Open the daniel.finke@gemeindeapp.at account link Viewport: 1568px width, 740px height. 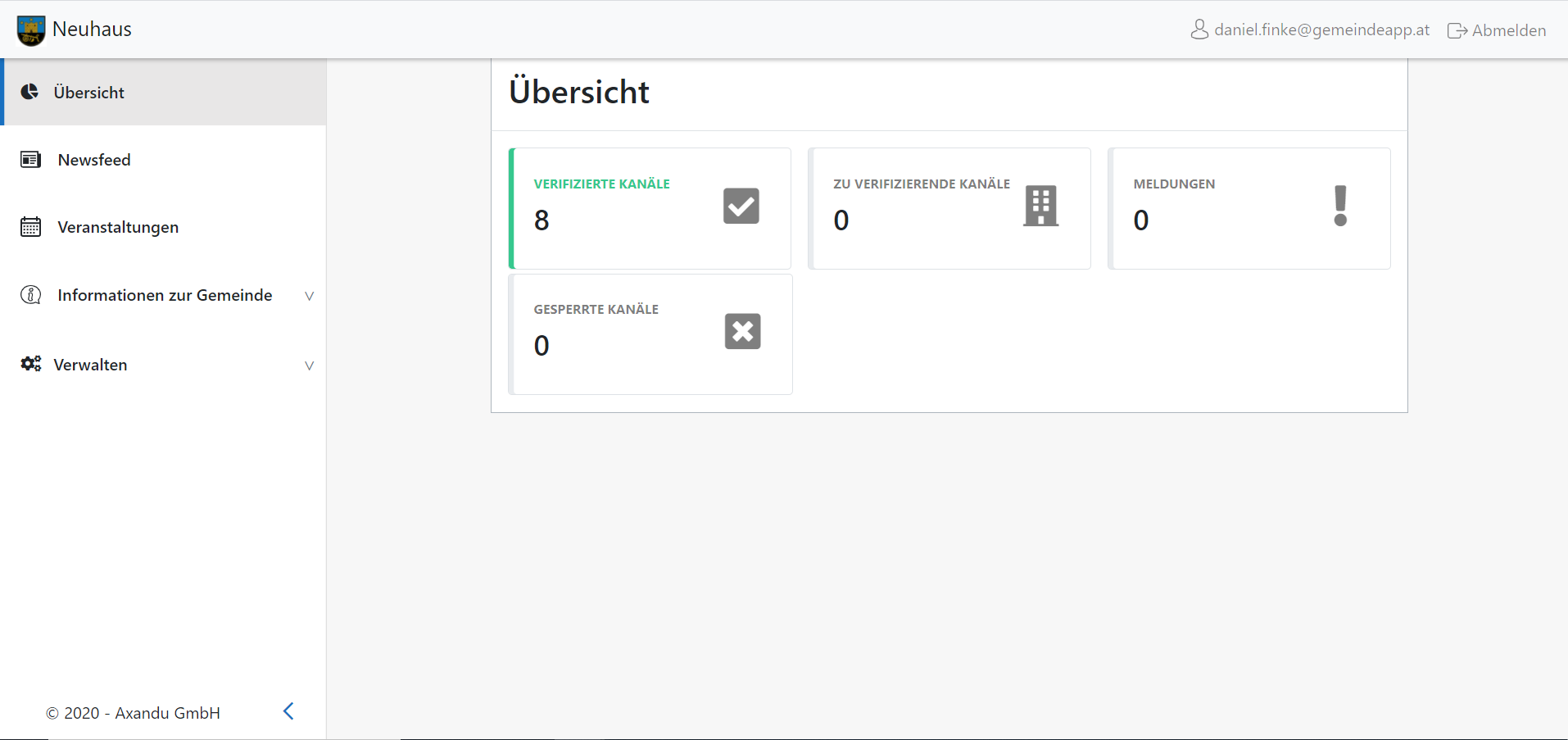pyautogui.click(x=1321, y=30)
